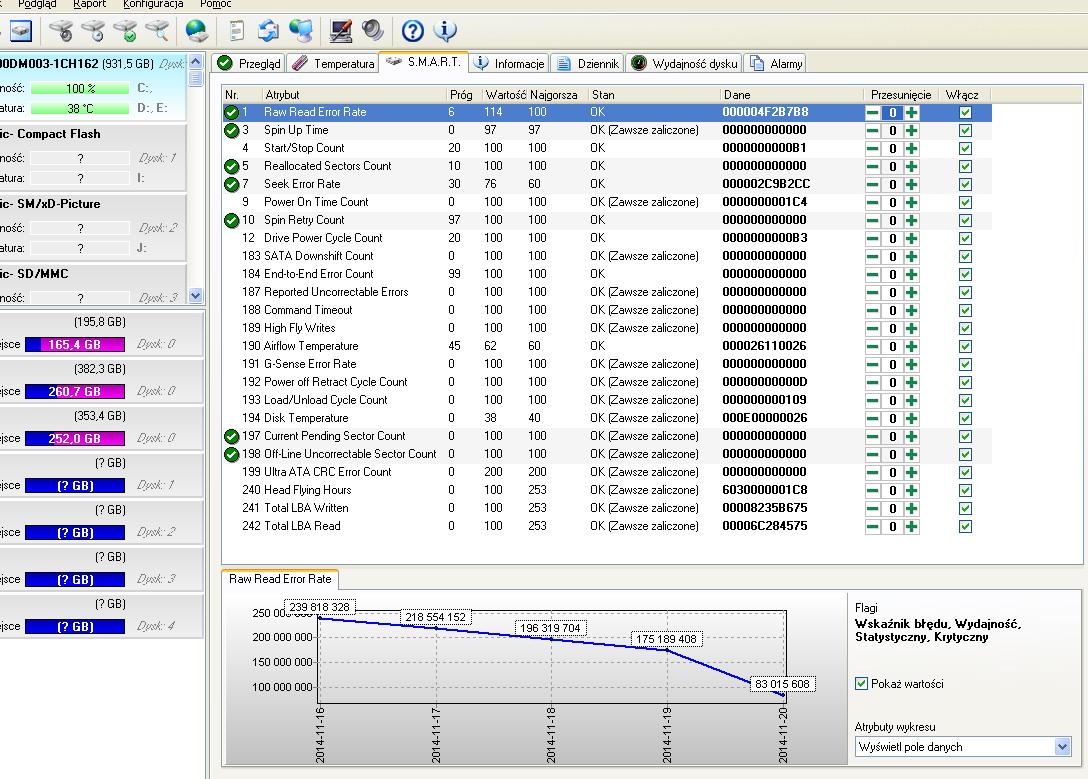The width and height of the screenshot is (1088, 779).
Task: Select the Raw Read Error Rate graph tab
Action: [x=280, y=579]
